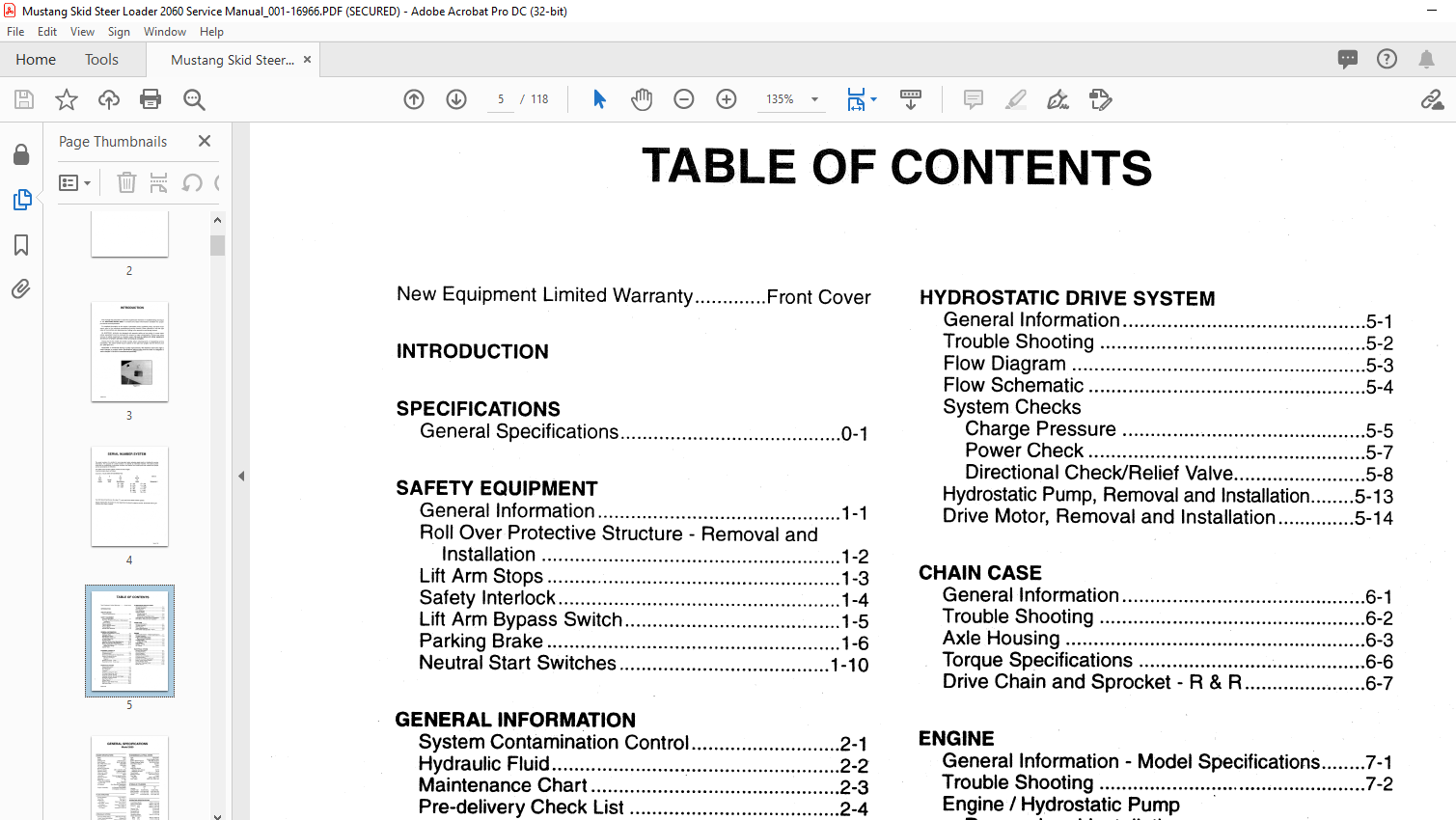Open the File menu
Viewport: 1456px width, 820px height.
click(x=15, y=32)
